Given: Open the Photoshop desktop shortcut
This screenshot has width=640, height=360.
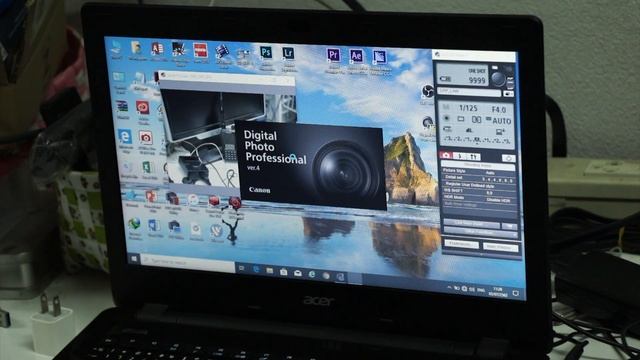Looking at the screenshot, I should point(266,53).
